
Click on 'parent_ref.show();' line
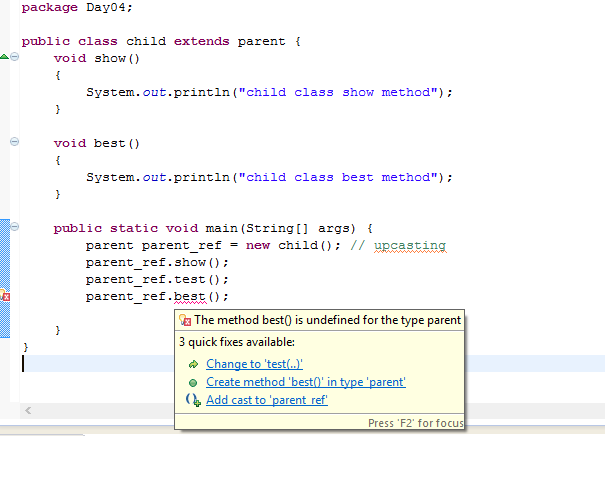tap(157, 262)
